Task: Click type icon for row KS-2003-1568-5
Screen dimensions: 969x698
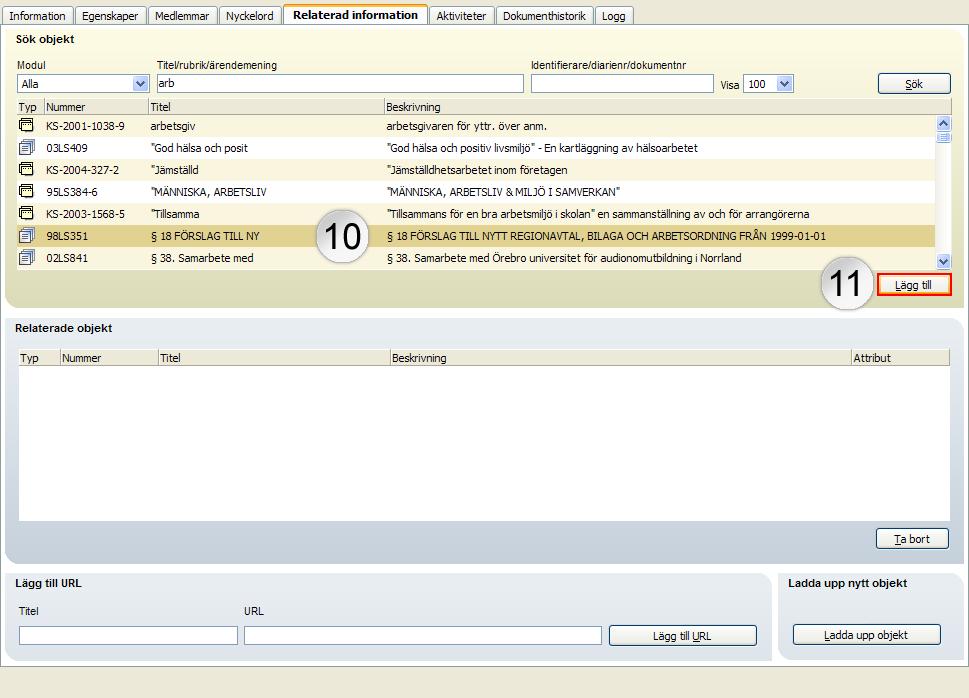Action: tap(26, 214)
